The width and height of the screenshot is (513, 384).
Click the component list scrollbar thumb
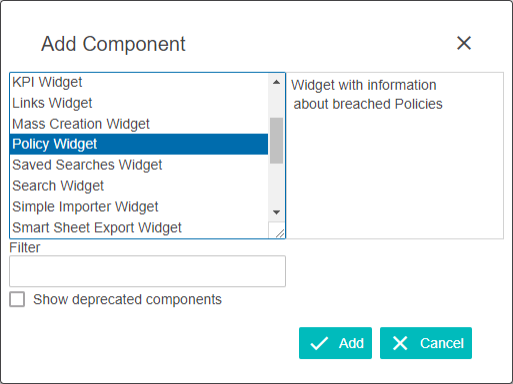(x=276, y=141)
